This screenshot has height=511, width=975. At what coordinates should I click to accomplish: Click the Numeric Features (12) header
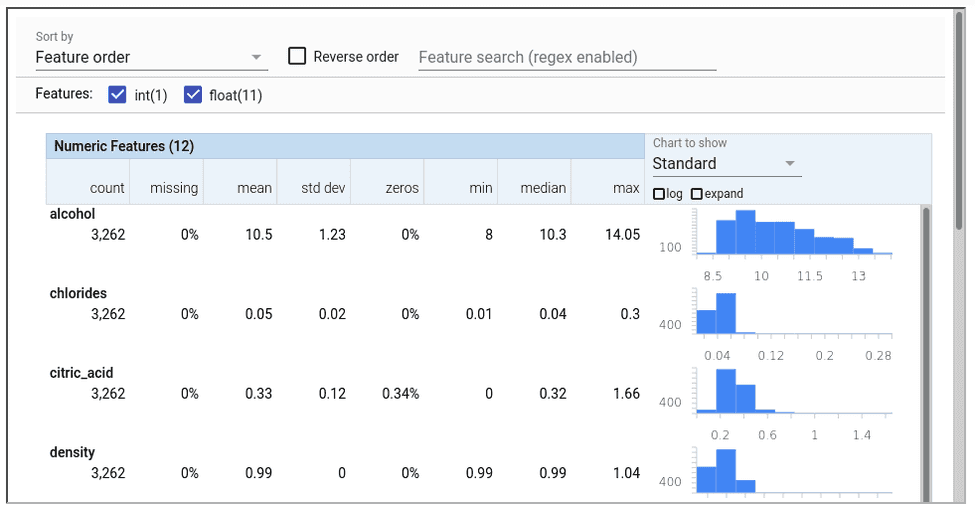124,146
